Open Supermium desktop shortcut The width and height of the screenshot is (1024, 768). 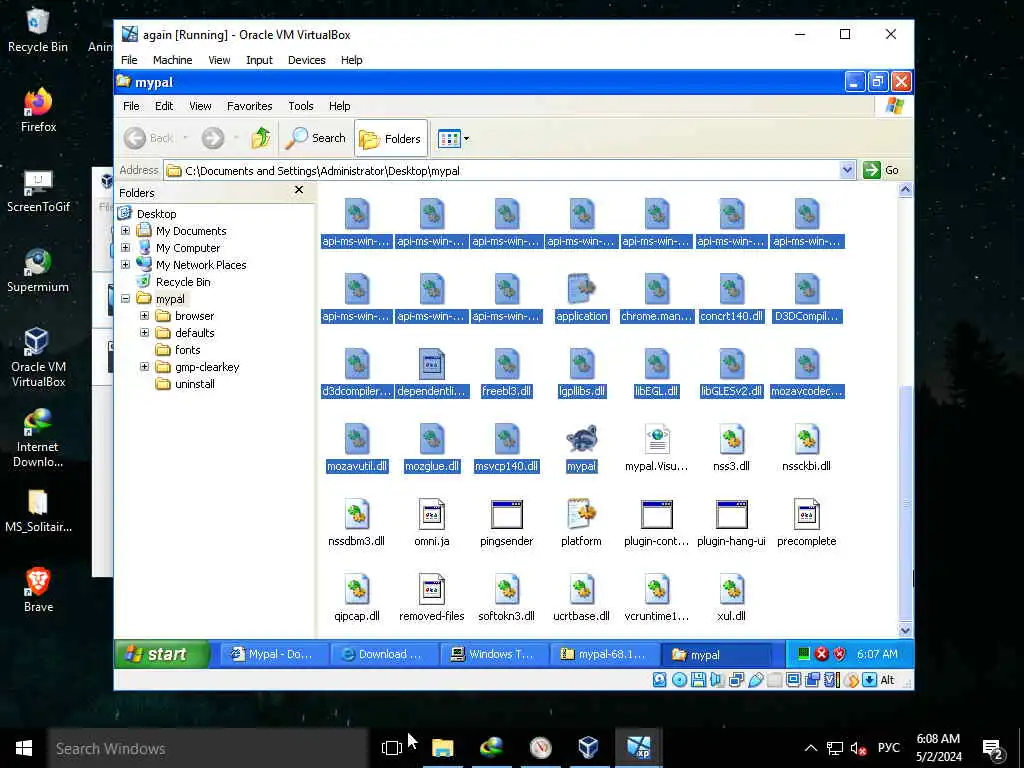pyautogui.click(x=38, y=270)
